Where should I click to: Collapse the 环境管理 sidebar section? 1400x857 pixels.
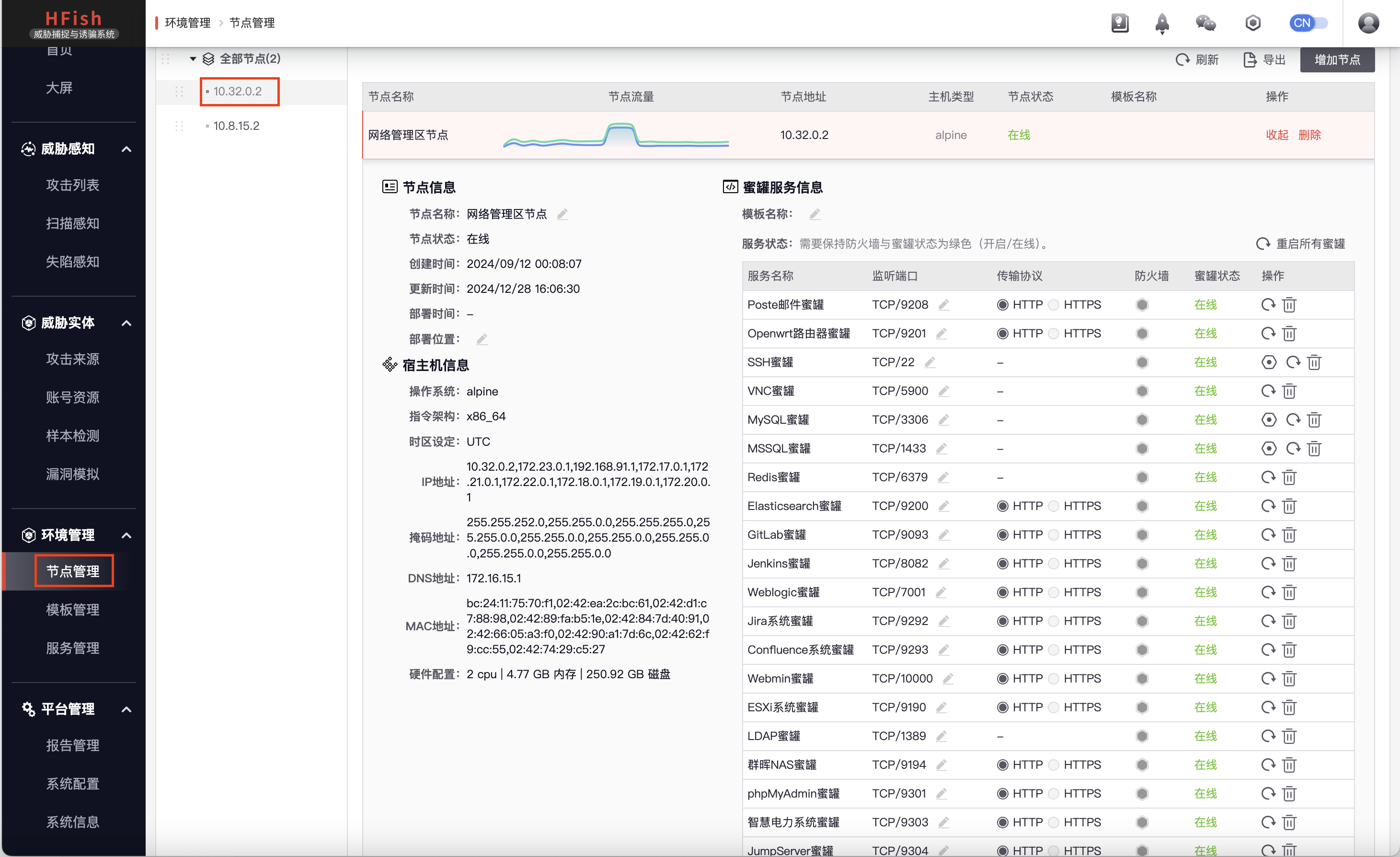(x=126, y=535)
